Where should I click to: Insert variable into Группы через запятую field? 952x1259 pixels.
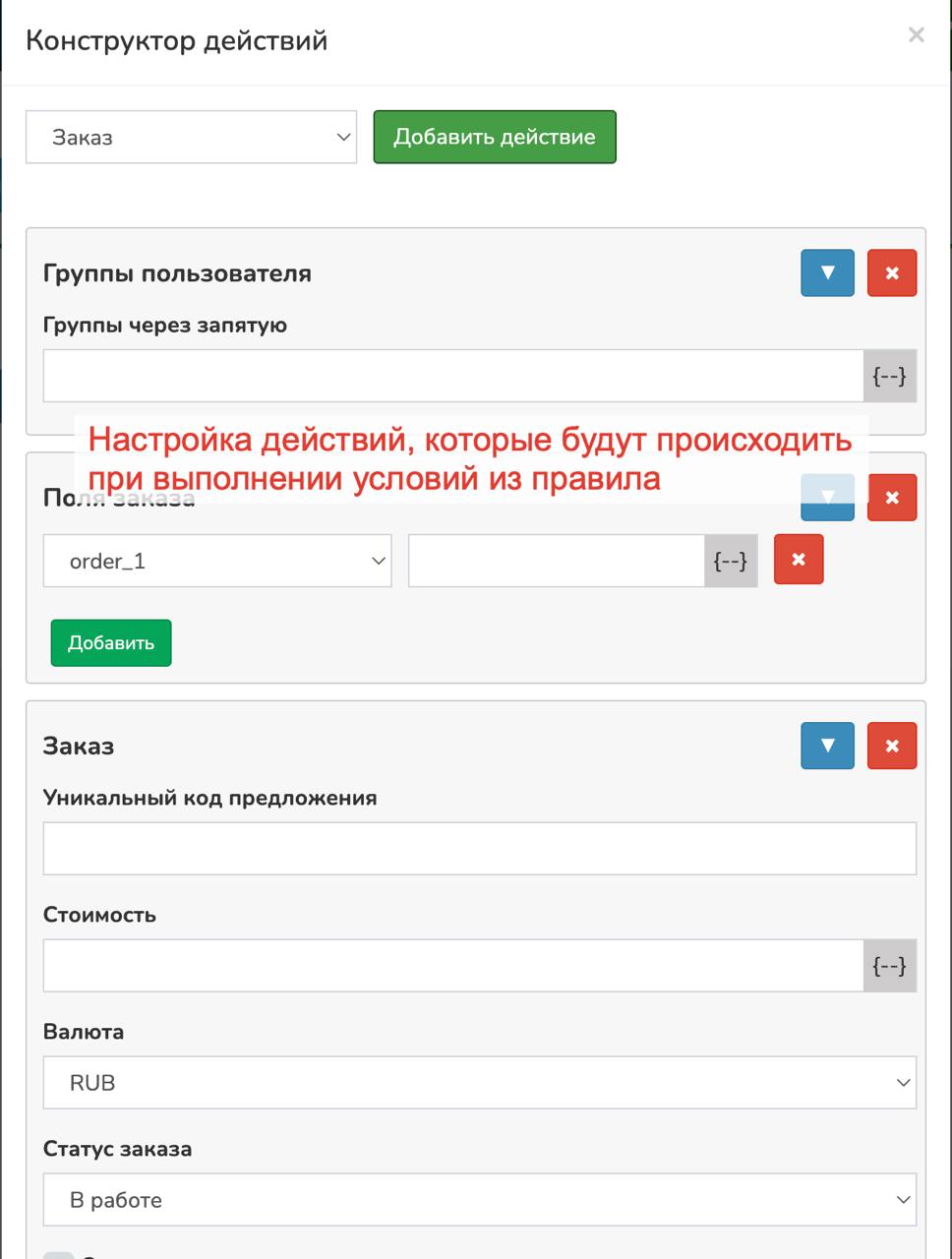889,376
